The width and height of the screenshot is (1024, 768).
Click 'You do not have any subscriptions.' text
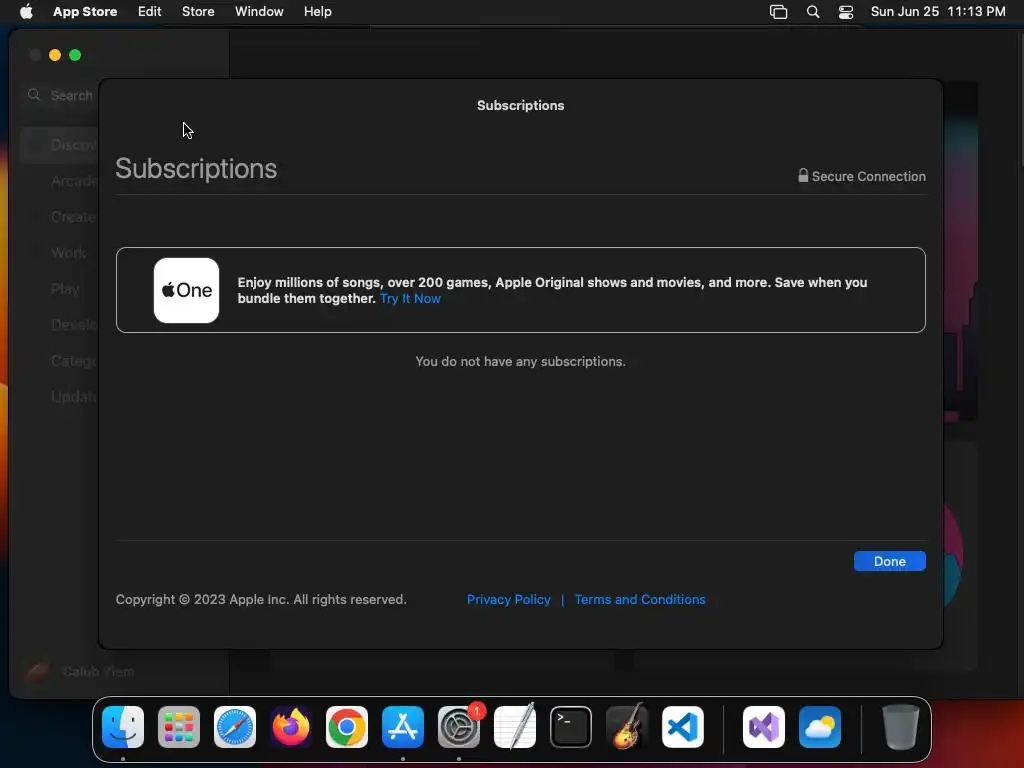tap(520, 361)
